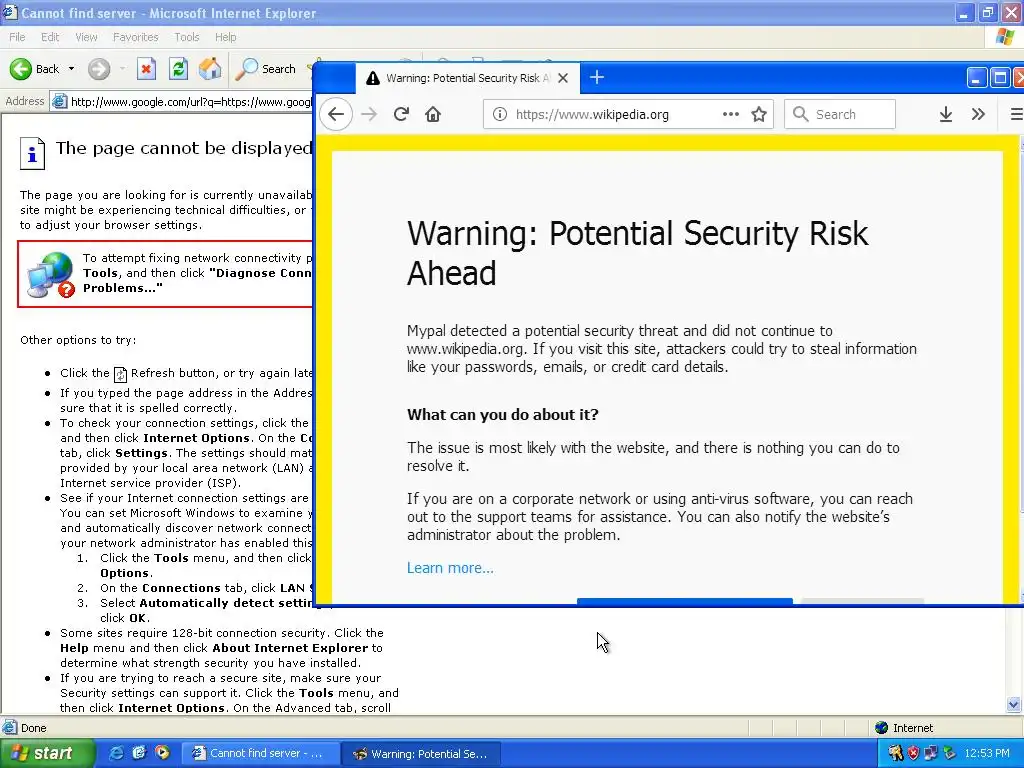Click the 'What can you do about it?' subheading
This screenshot has height=768, width=1024.
click(502, 415)
